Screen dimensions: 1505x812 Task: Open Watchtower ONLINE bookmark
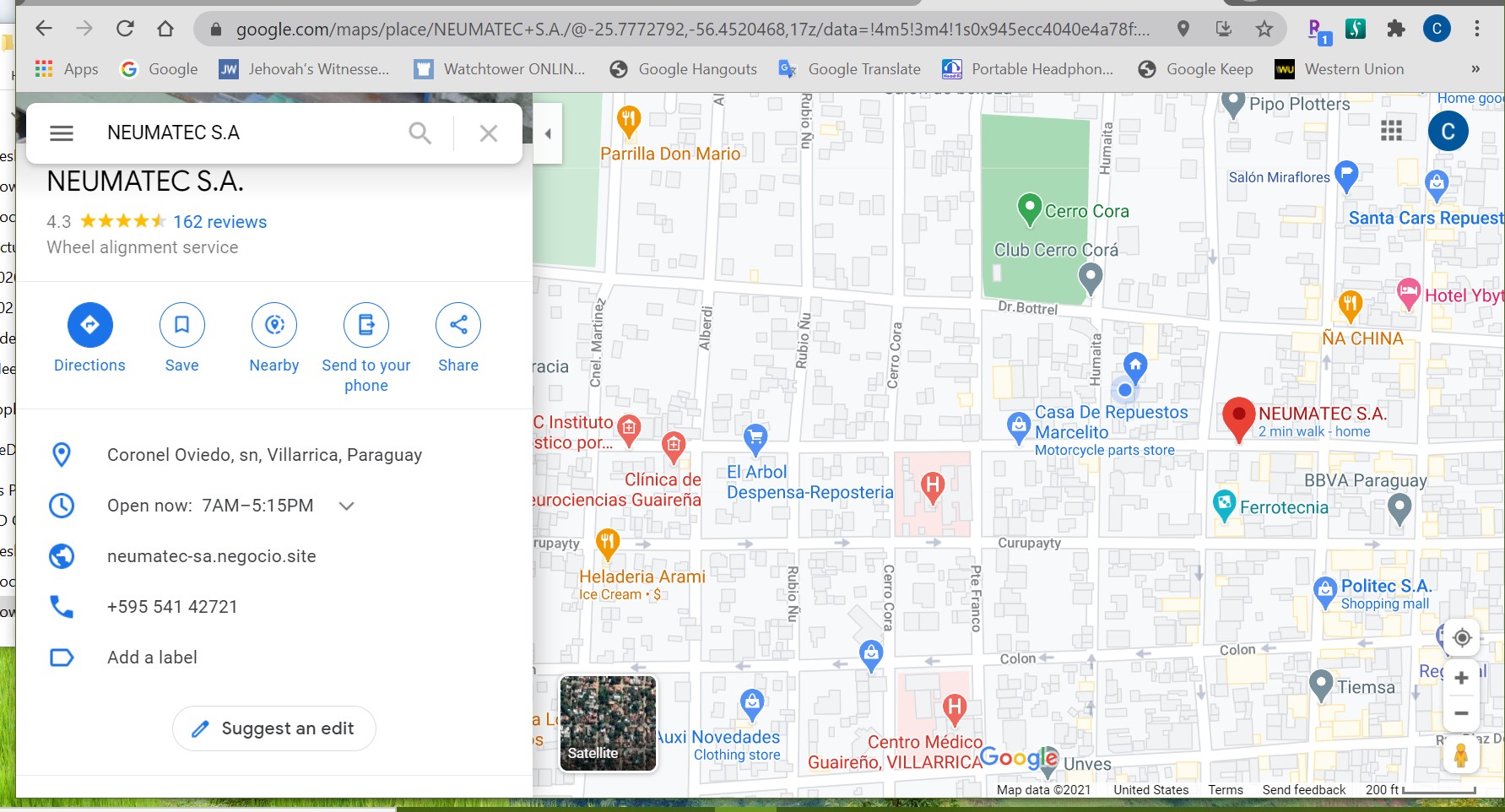point(500,69)
